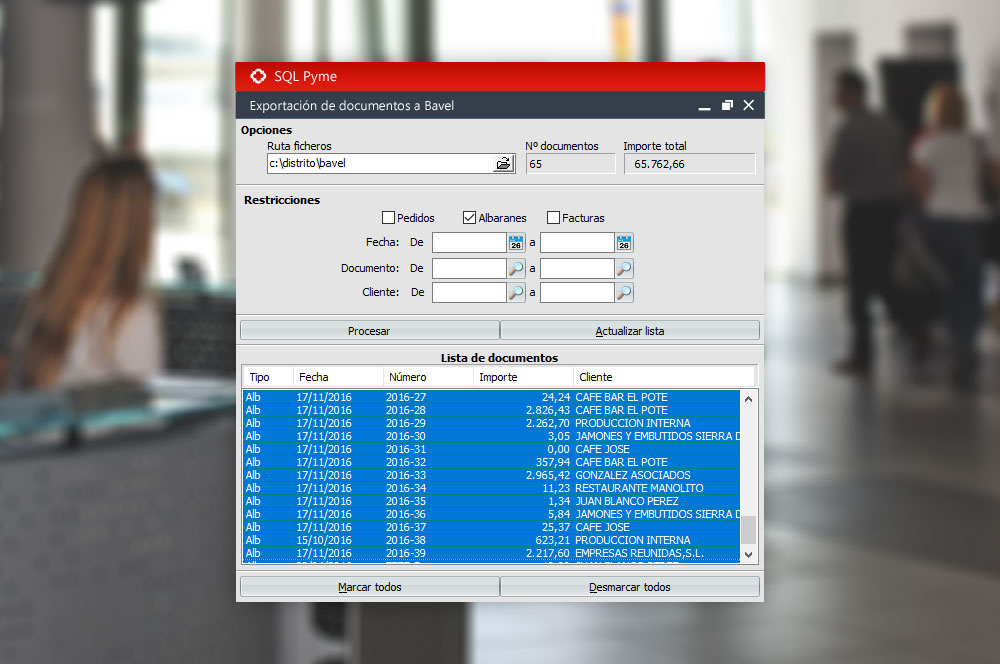Sort the list by Importe column header
The image size is (1000, 664).
498,377
